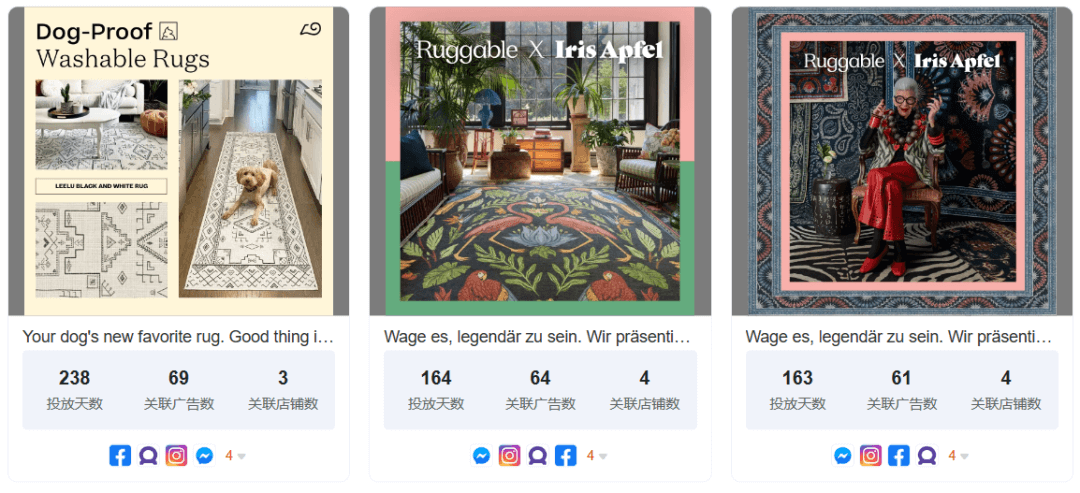This screenshot has height=493, width=1080.
Task: Expand platform count arrow on middle card
Action: click(x=603, y=456)
